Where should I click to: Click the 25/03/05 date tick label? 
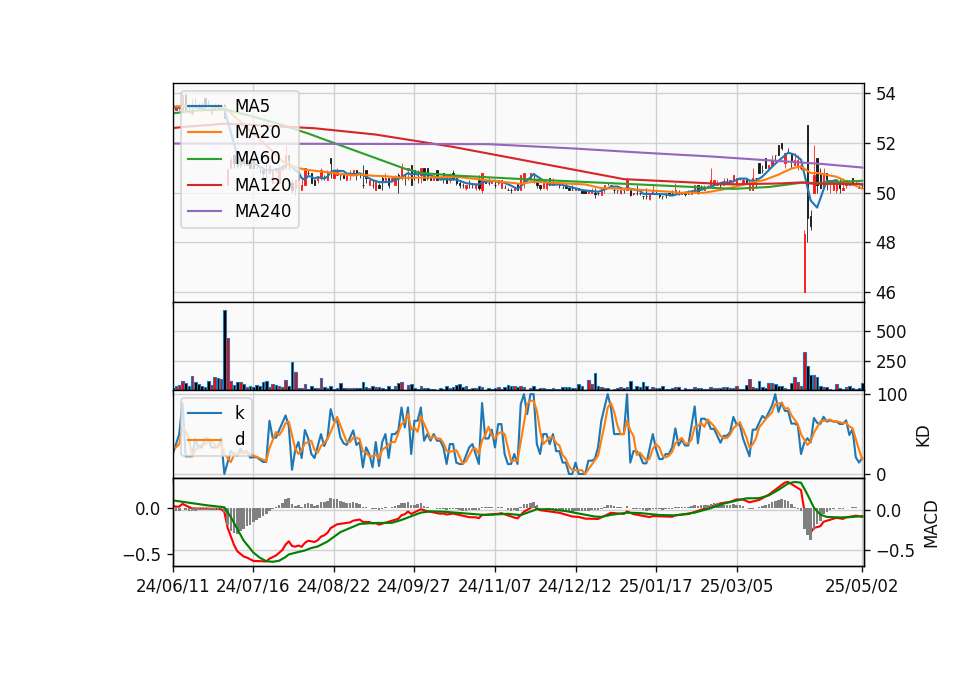pyautogui.click(x=737, y=586)
